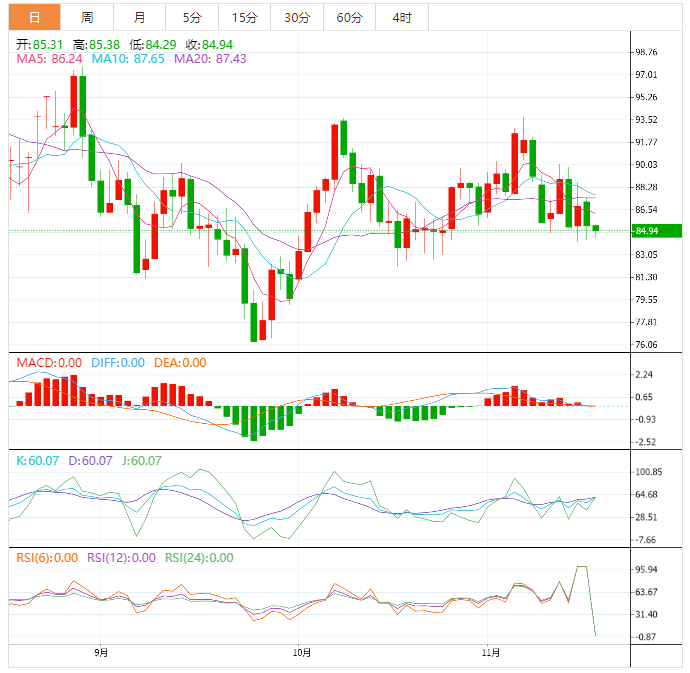Click the RSI(6):0.00 label
The height and width of the screenshot is (673, 690).
tap(47, 558)
